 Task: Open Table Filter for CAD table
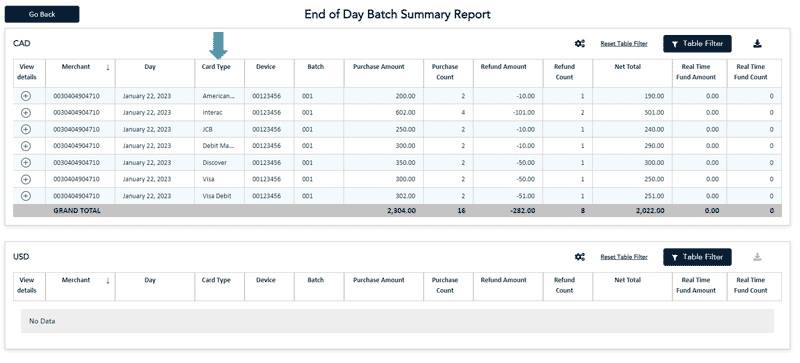click(x=697, y=44)
